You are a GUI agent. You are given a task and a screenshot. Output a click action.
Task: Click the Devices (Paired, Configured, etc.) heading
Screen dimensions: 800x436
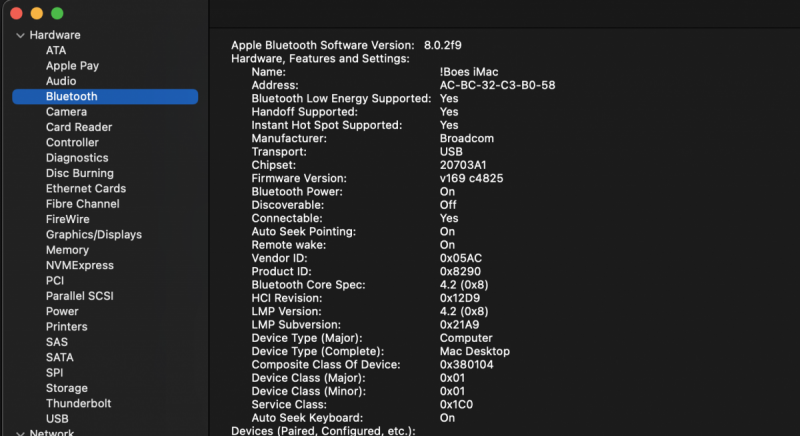point(323,431)
